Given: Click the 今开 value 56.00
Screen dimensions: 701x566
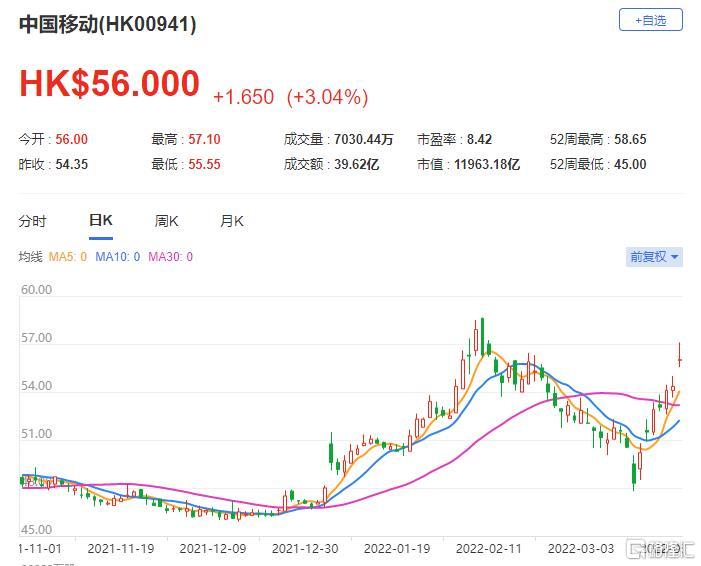Looking at the screenshot, I should [x=72, y=139].
